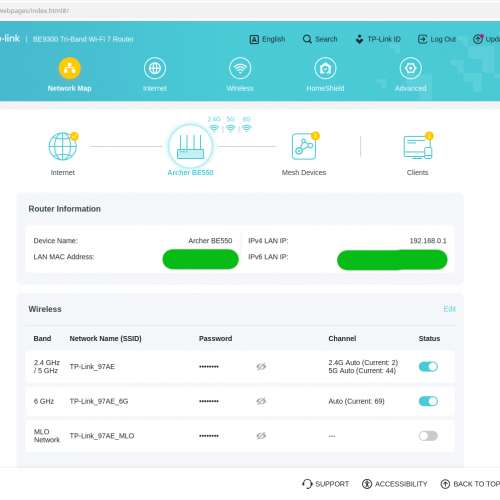Click Edit in the Wireless section
Viewport: 500px width, 500px height.
449,309
